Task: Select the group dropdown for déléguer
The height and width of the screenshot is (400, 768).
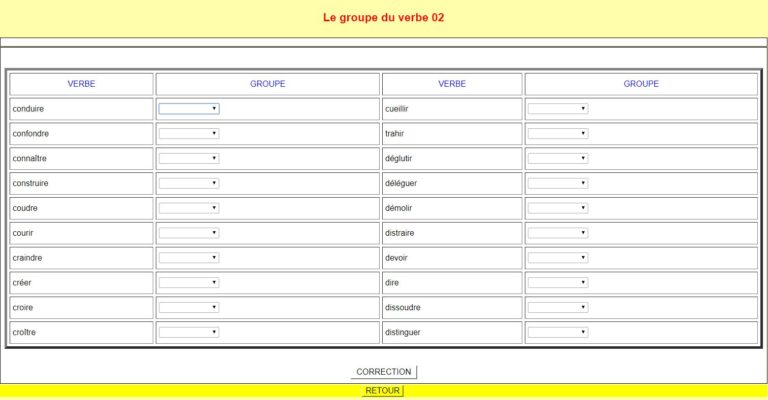Action: pos(558,183)
